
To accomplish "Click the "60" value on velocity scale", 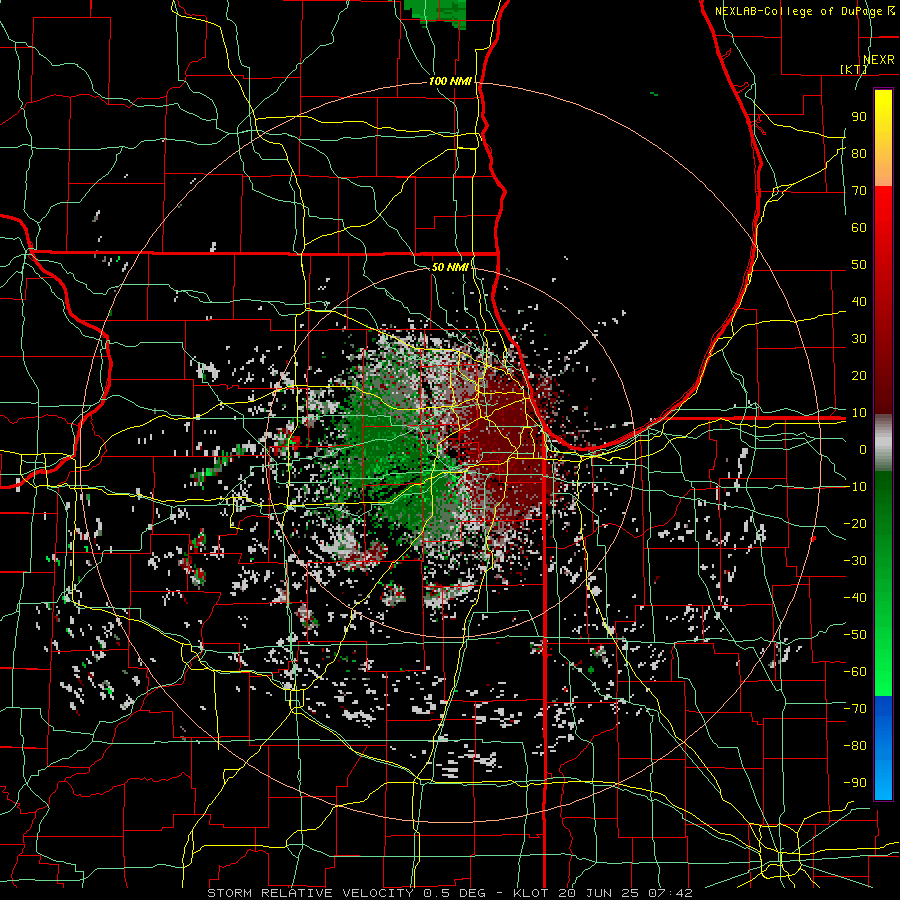I will [859, 227].
